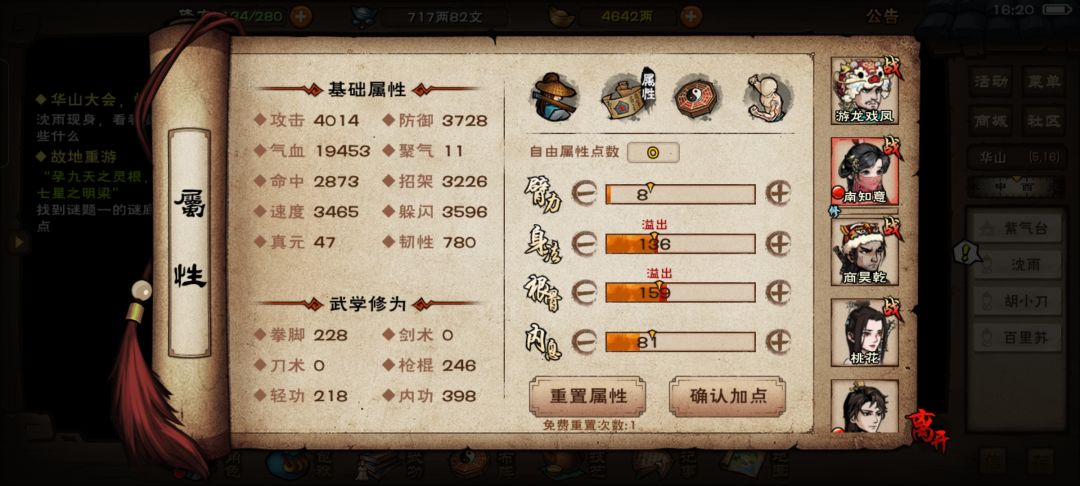Image resolution: width=1080 pixels, height=486 pixels.
Task: Open the body meridian figure icon tab
Action: click(767, 96)
